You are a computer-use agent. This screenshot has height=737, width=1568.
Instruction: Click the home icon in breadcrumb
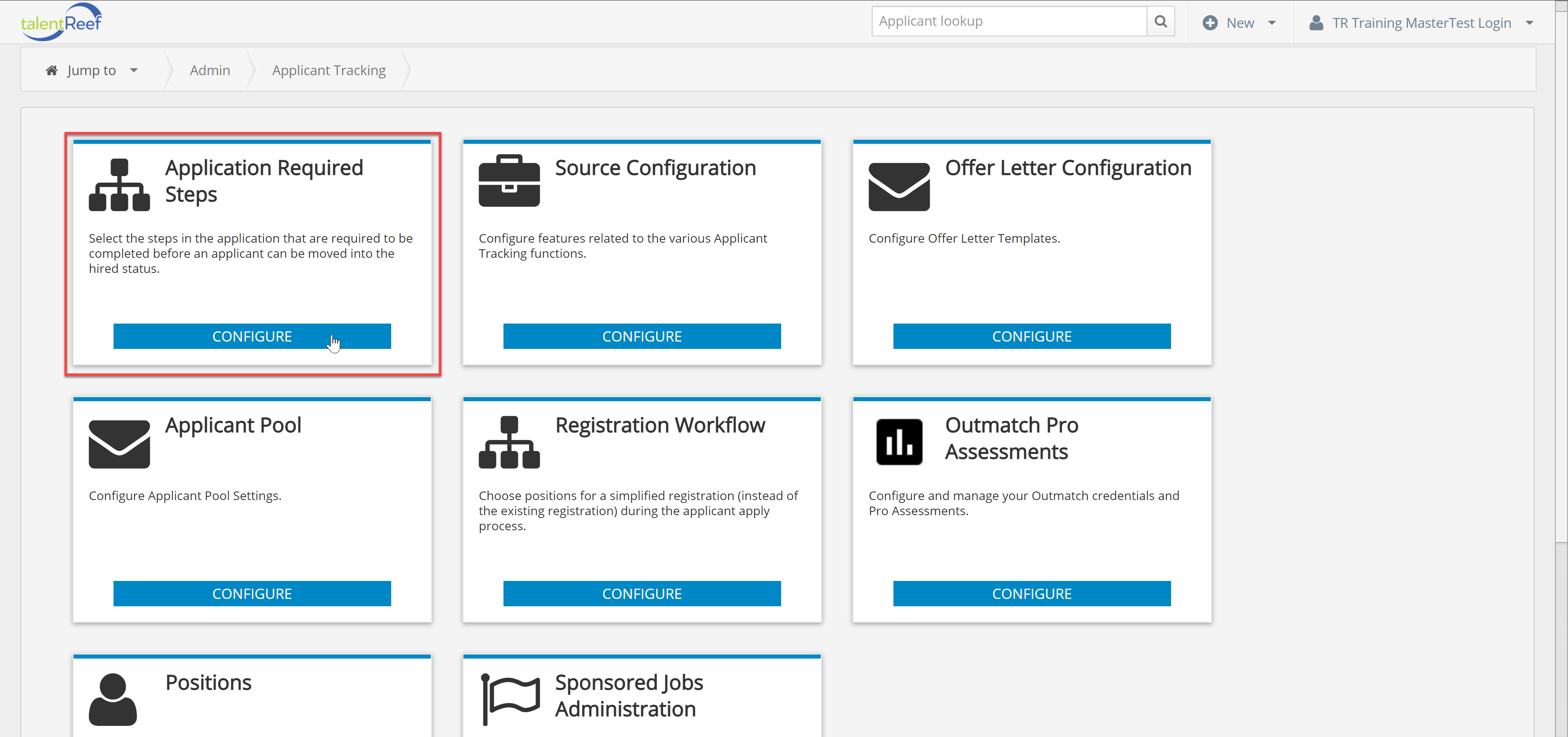(x=52, y=71)
